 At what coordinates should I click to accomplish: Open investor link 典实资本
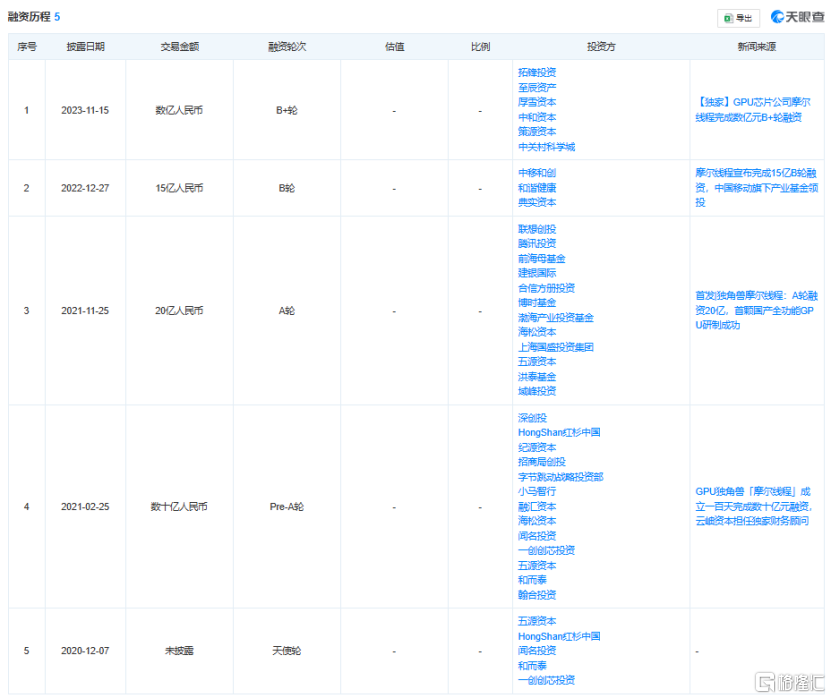[537, 202]
